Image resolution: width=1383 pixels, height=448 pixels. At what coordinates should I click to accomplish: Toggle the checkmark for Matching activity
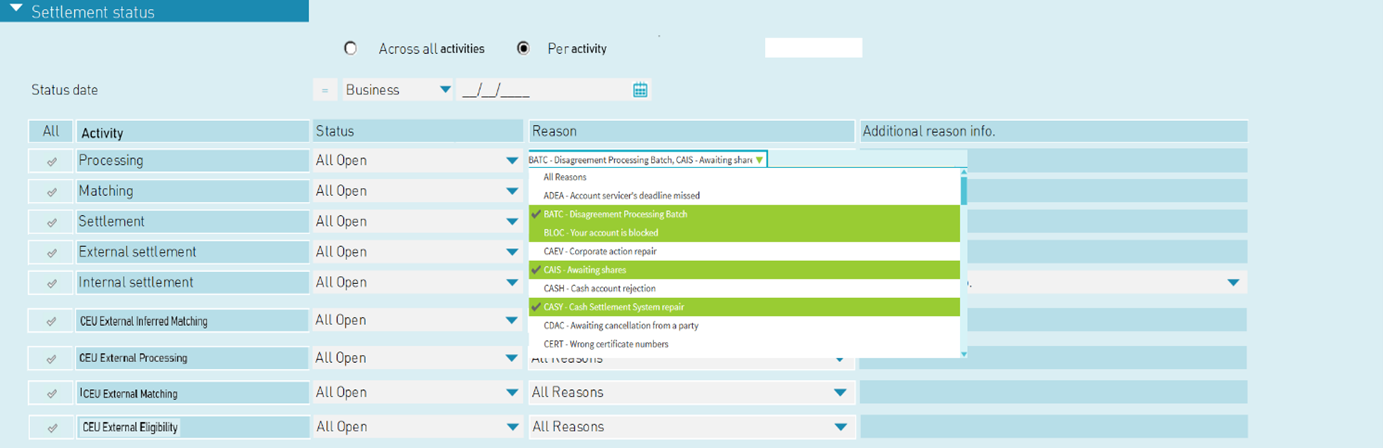pyautogui.click(x=51, y=191)
